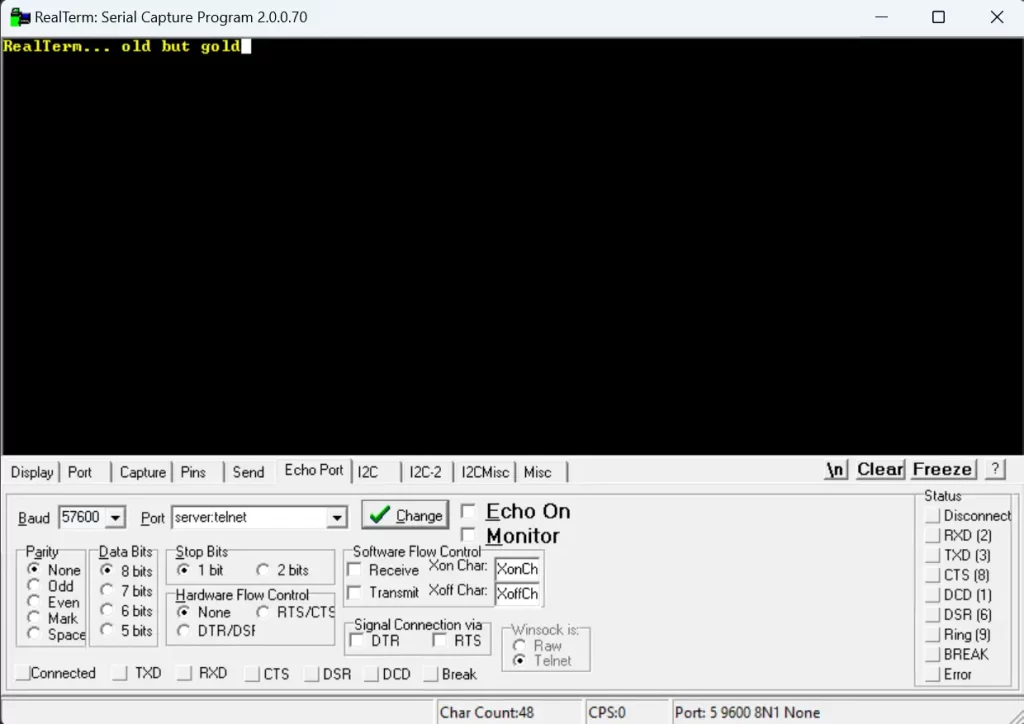Open the Misc tab
The image size is (1024, 724).
(537, 472)
